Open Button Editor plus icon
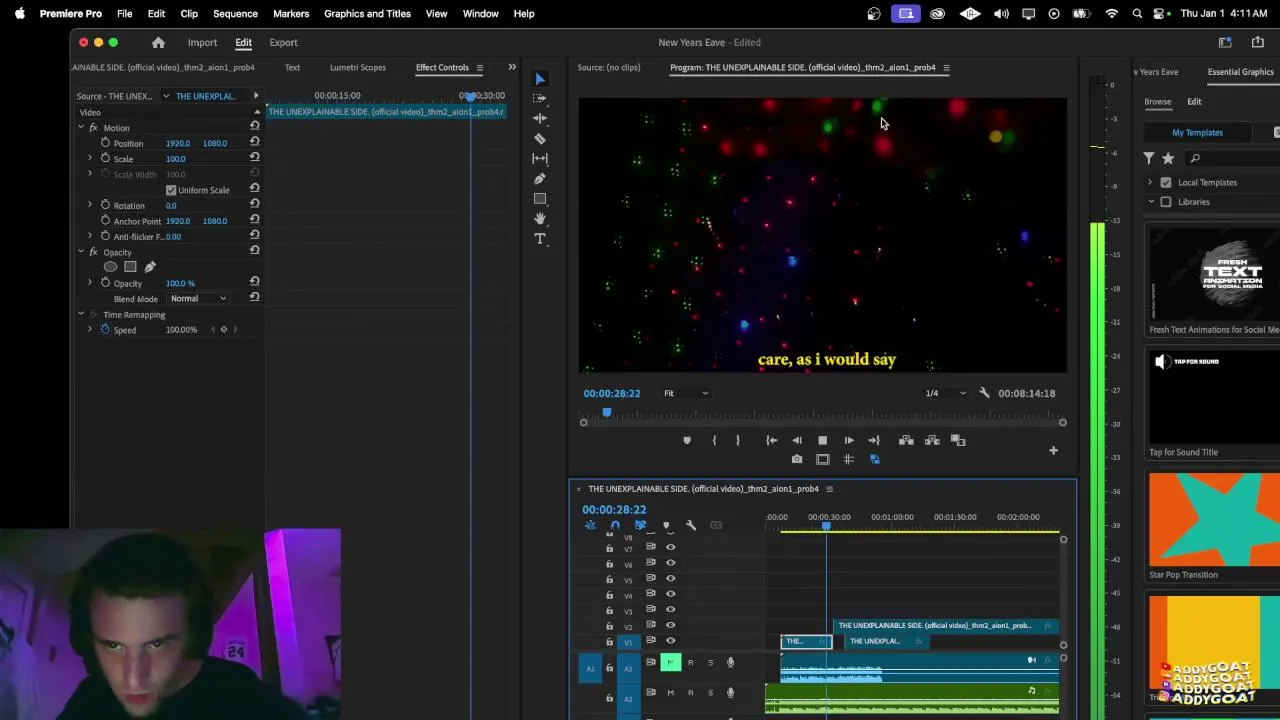Viewport: 1280px width, 720px height. pyautogui.click(x=1053, y=451)
